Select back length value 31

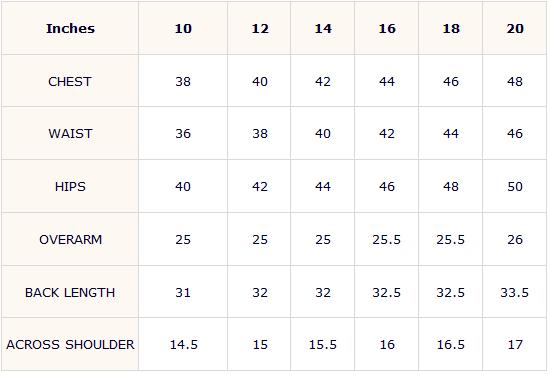pos(183,292)
